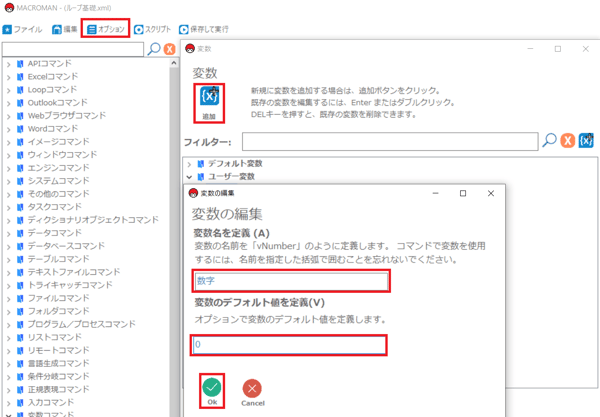This screenshot has width=600, height=417.
Task: Clear filter with orange X in 変数 window
Action: [x=567, y=140]
